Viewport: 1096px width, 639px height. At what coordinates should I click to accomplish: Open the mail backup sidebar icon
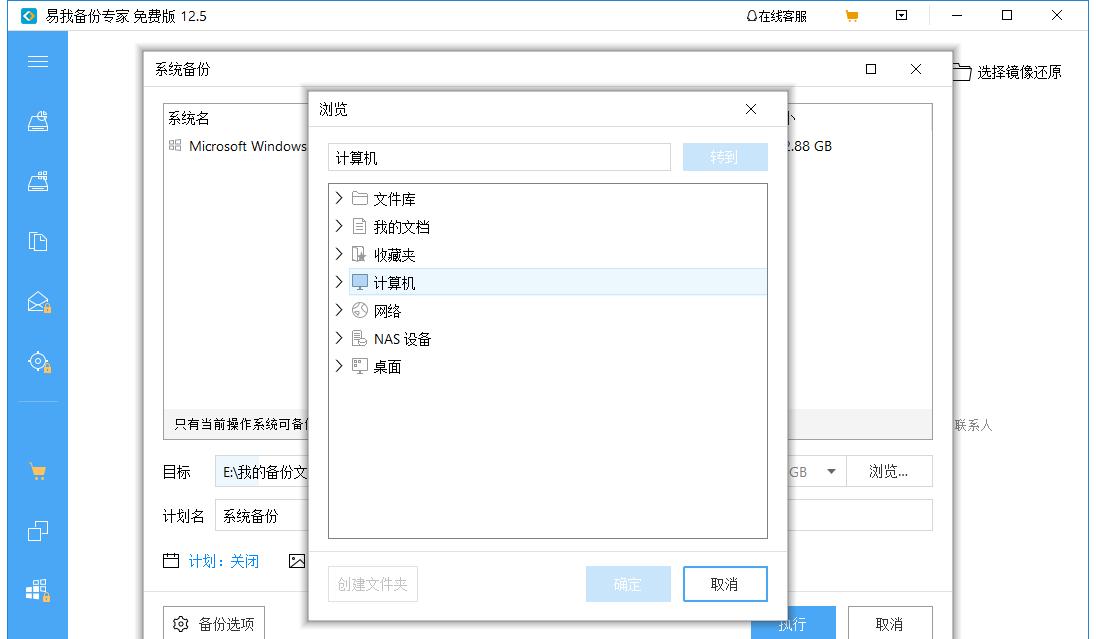[38, 302]
